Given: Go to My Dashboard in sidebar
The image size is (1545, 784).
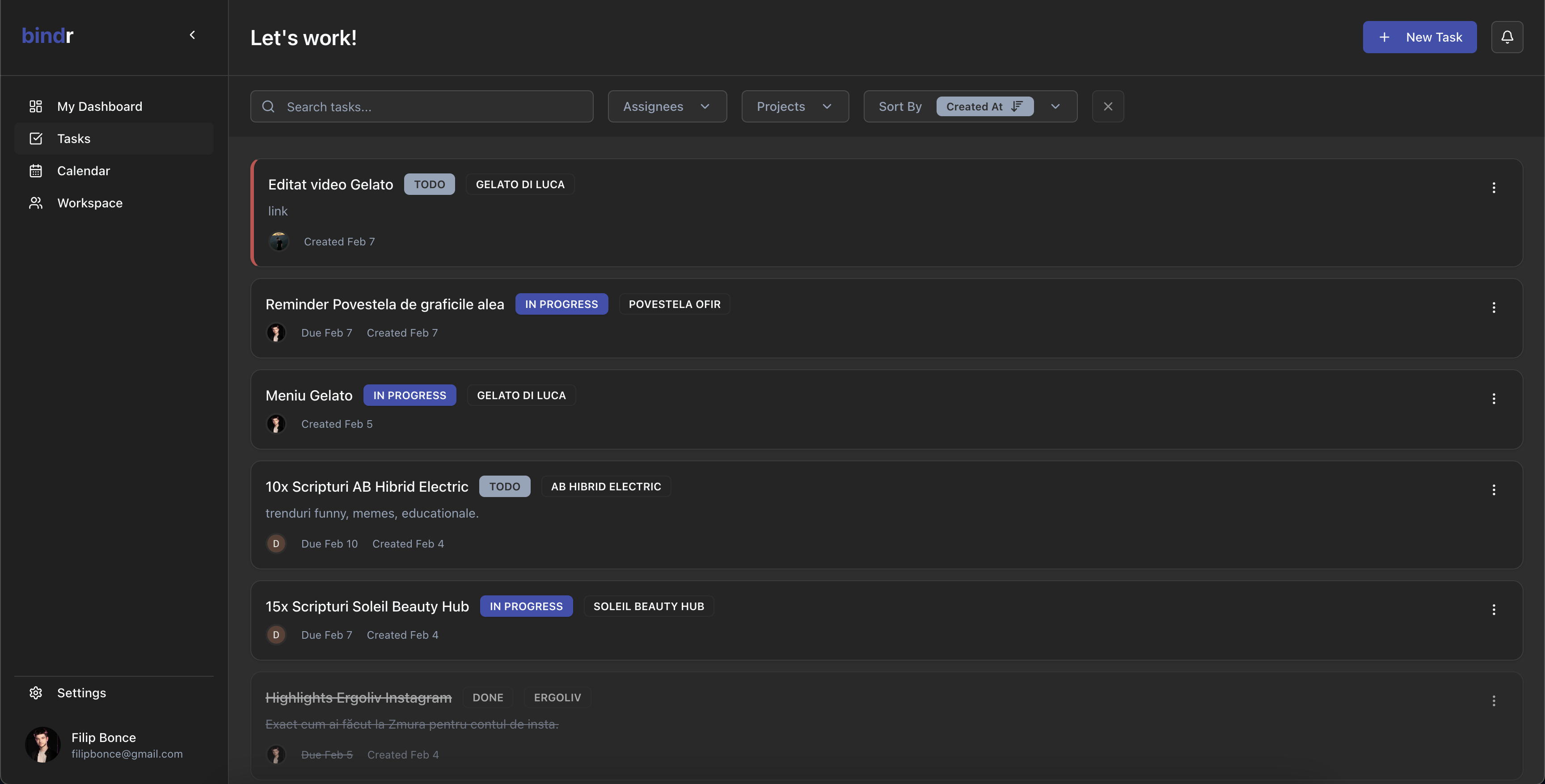Looking at the screenshot, I should [x=99, y=106].
